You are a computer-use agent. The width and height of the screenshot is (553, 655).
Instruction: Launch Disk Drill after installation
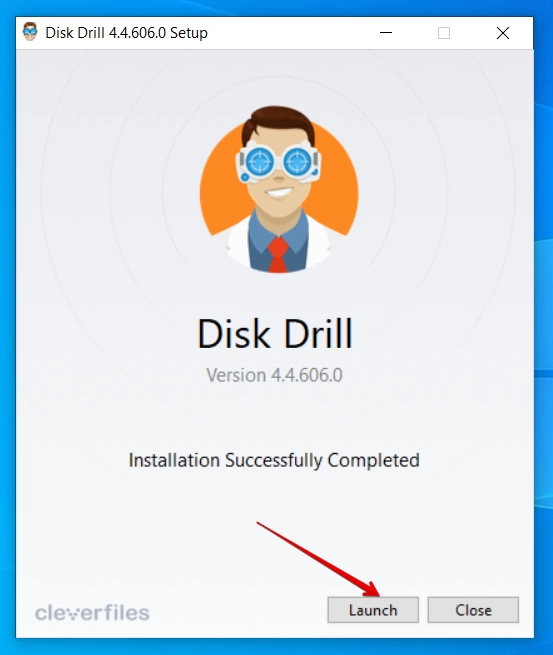click(373, 610)
